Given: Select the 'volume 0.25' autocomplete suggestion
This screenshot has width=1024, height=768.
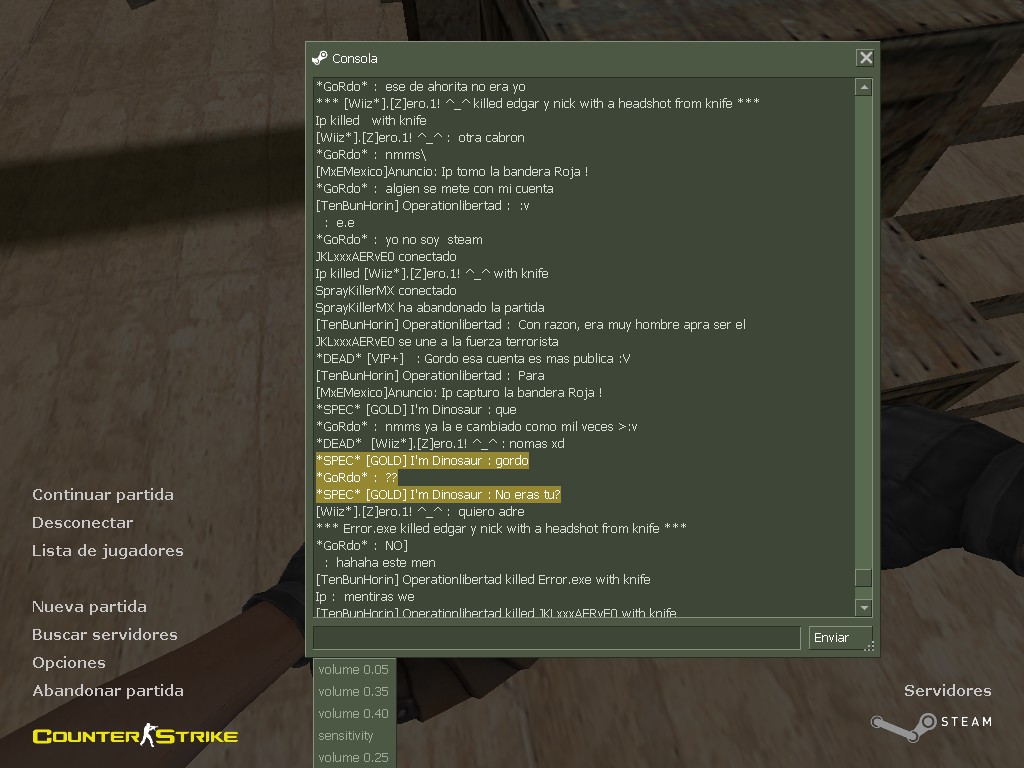Looking at the screenshot, I should point(353,758).
